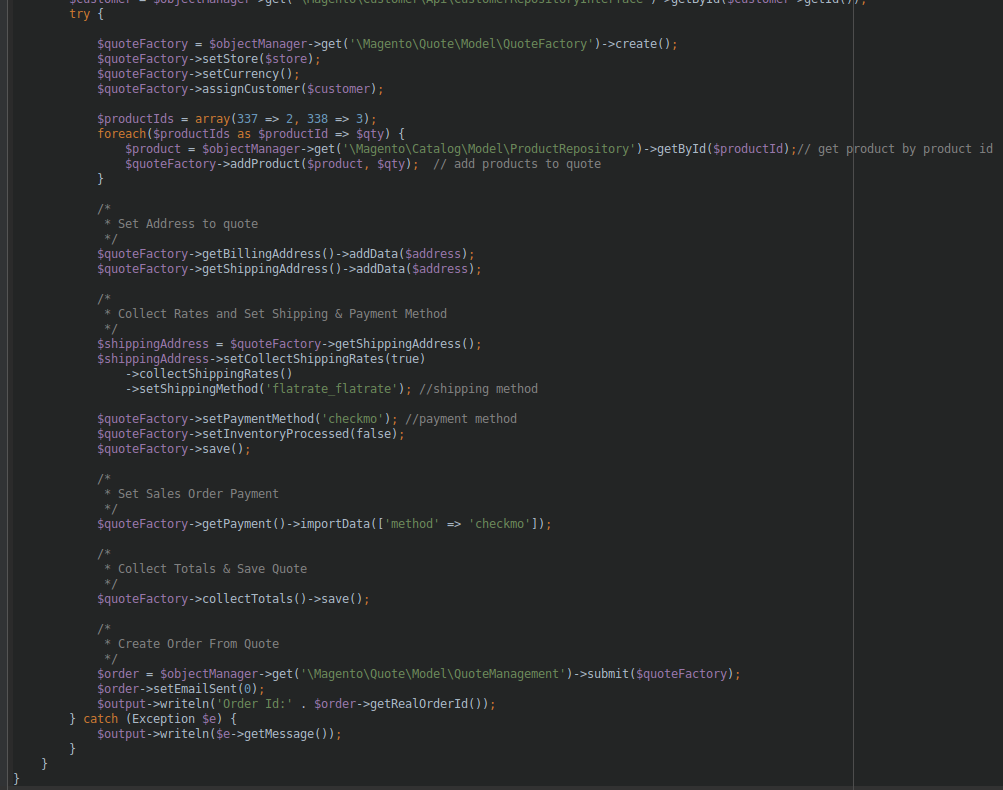1003x790 pixels.
Task: Click the 'Set Sales Order Payment' comment
Action: 198,494
